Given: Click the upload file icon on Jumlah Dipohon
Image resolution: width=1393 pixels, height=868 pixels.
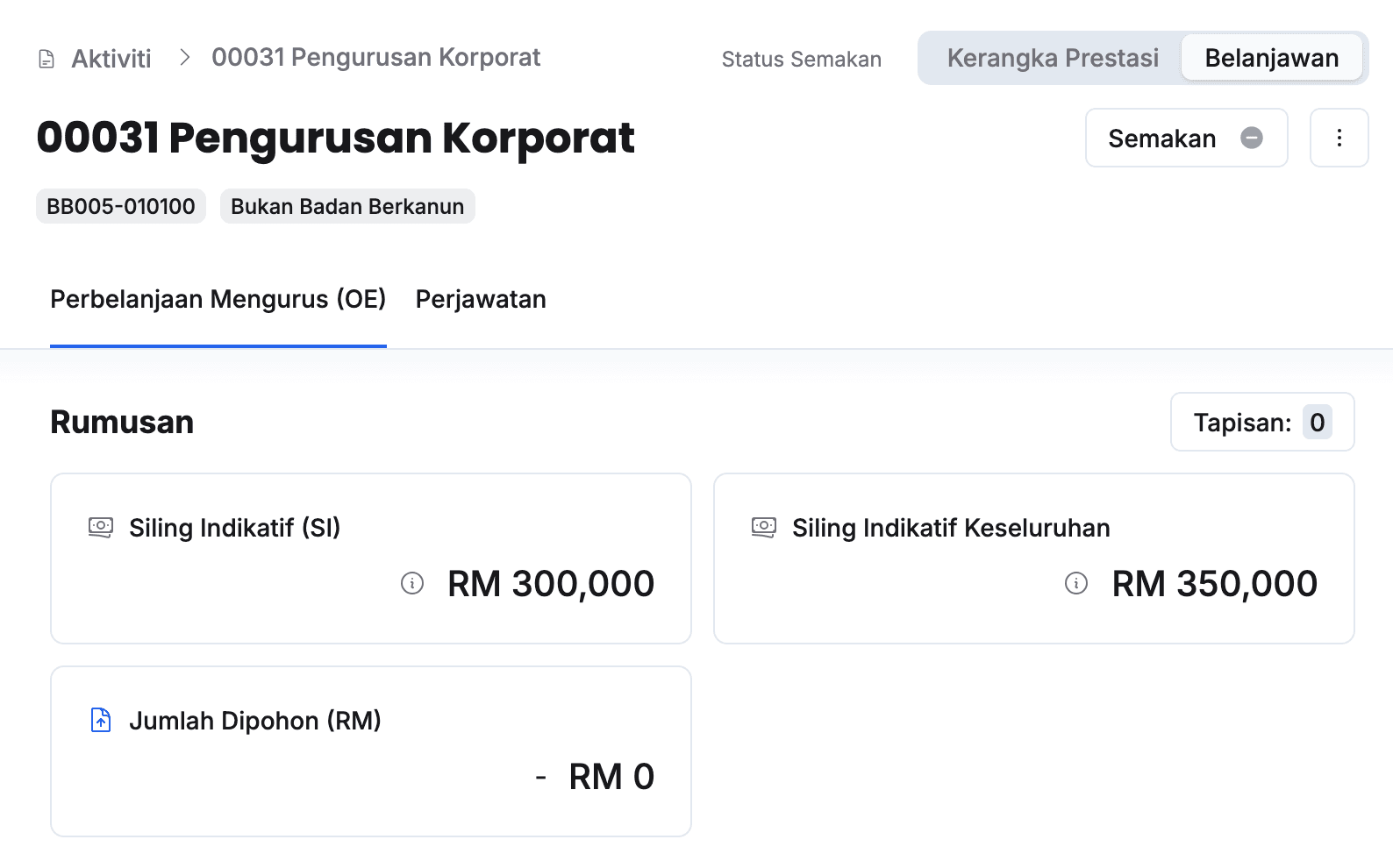Looking at the screenshot, I should pos(101,720).
